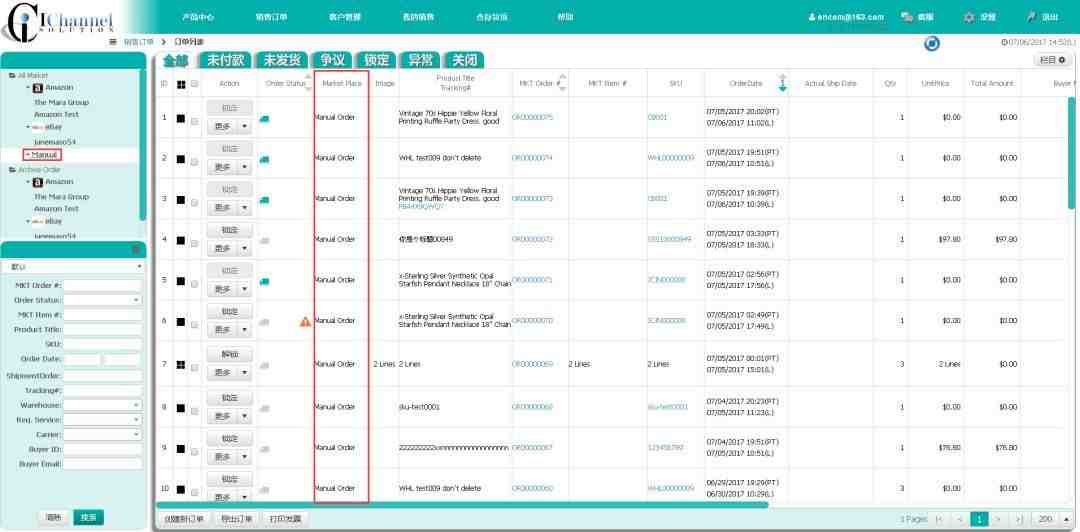
Task: Open the SKU link WHL00000009 in row 2
Action: 671,158
